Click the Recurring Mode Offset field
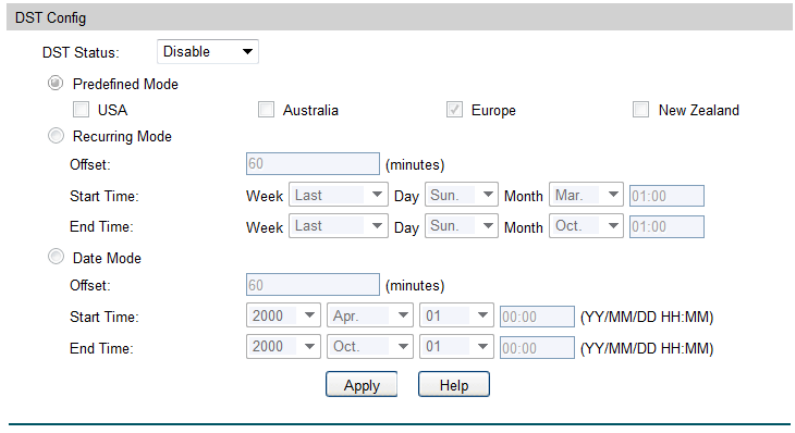Viewport: 795px width, 433px height. click(312, 164)
